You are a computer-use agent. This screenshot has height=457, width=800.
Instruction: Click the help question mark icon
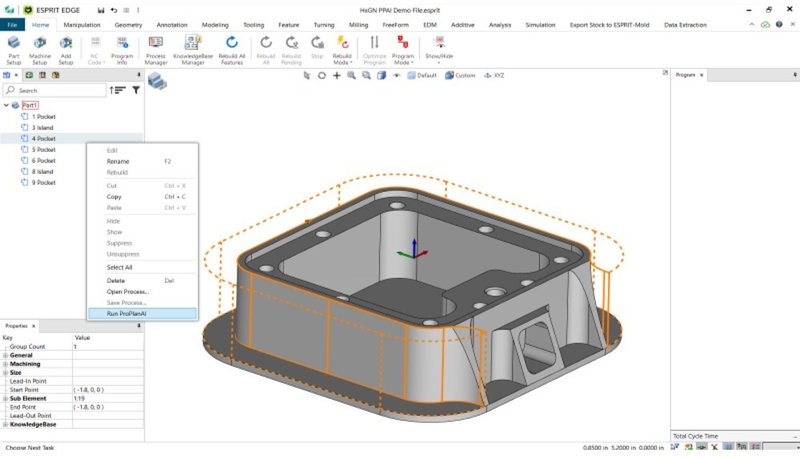(x=779, y=24)
